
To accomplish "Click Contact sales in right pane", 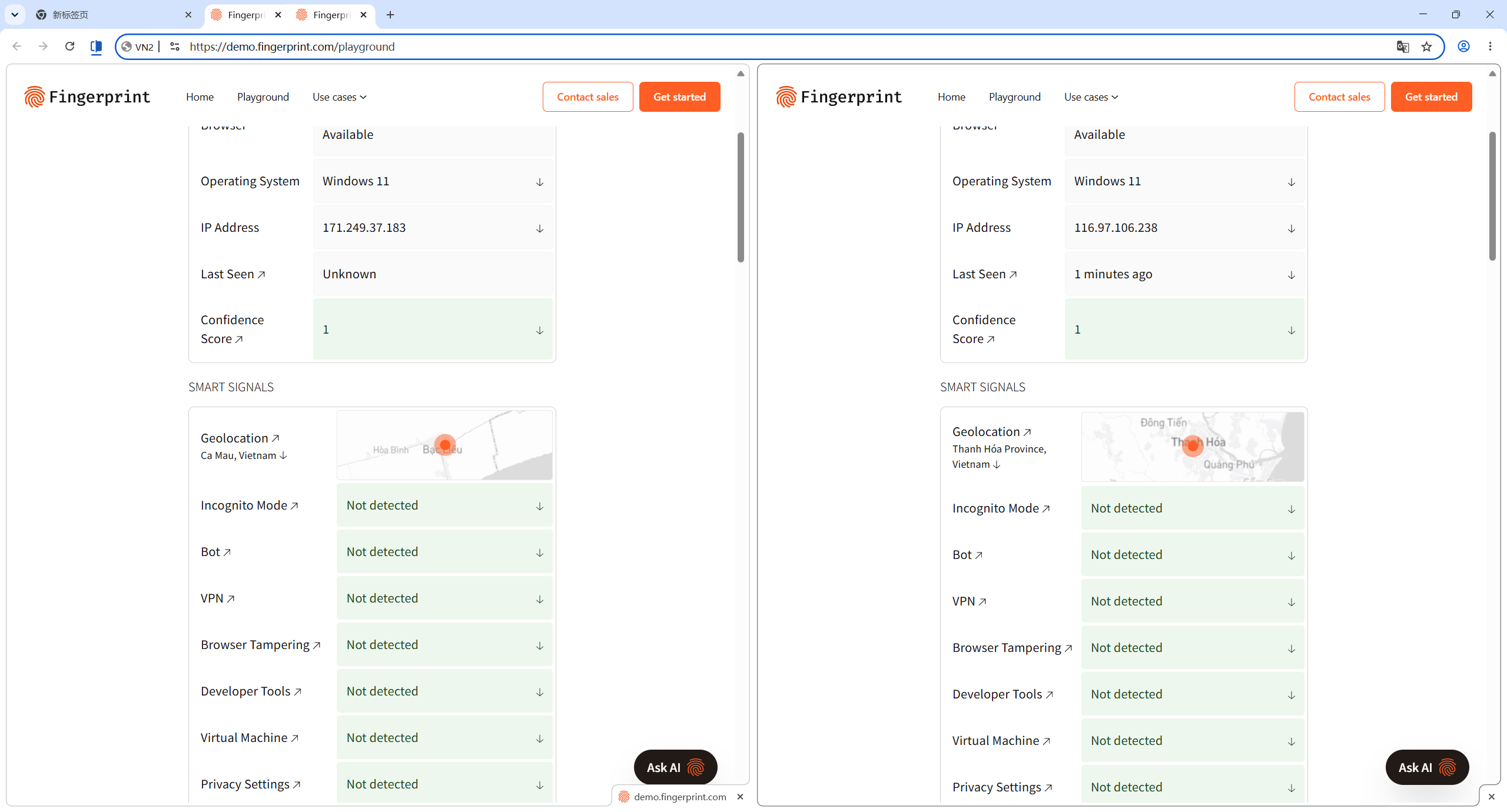I will [1339, 96].
